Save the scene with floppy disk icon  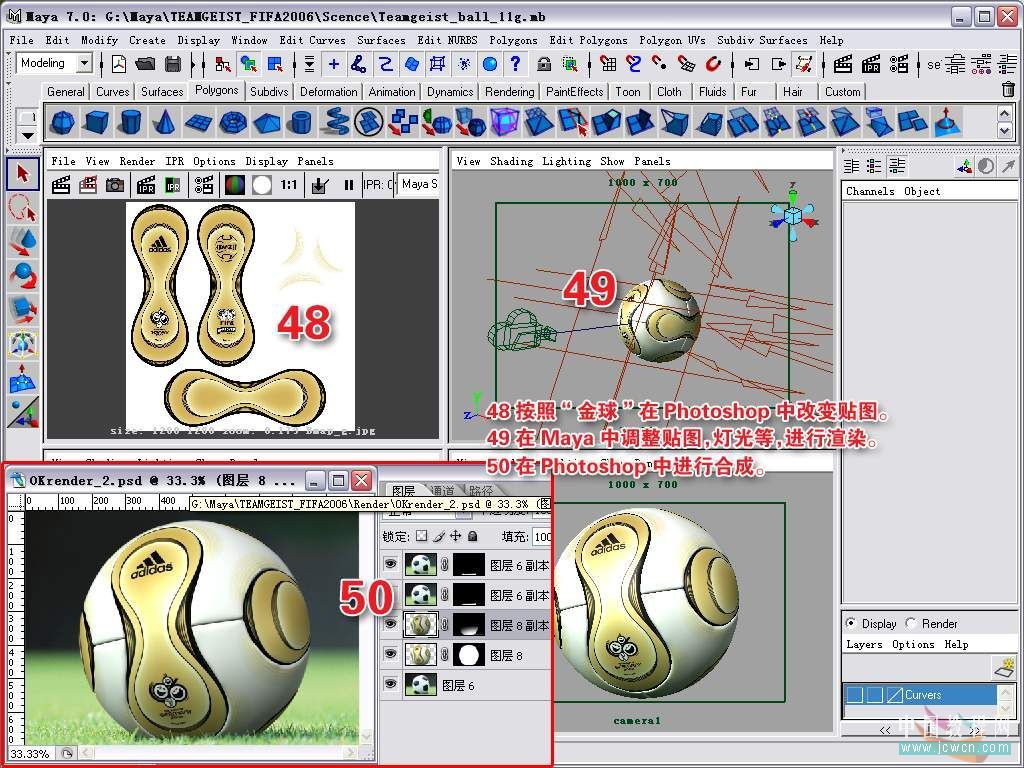(x=173, y=64)
